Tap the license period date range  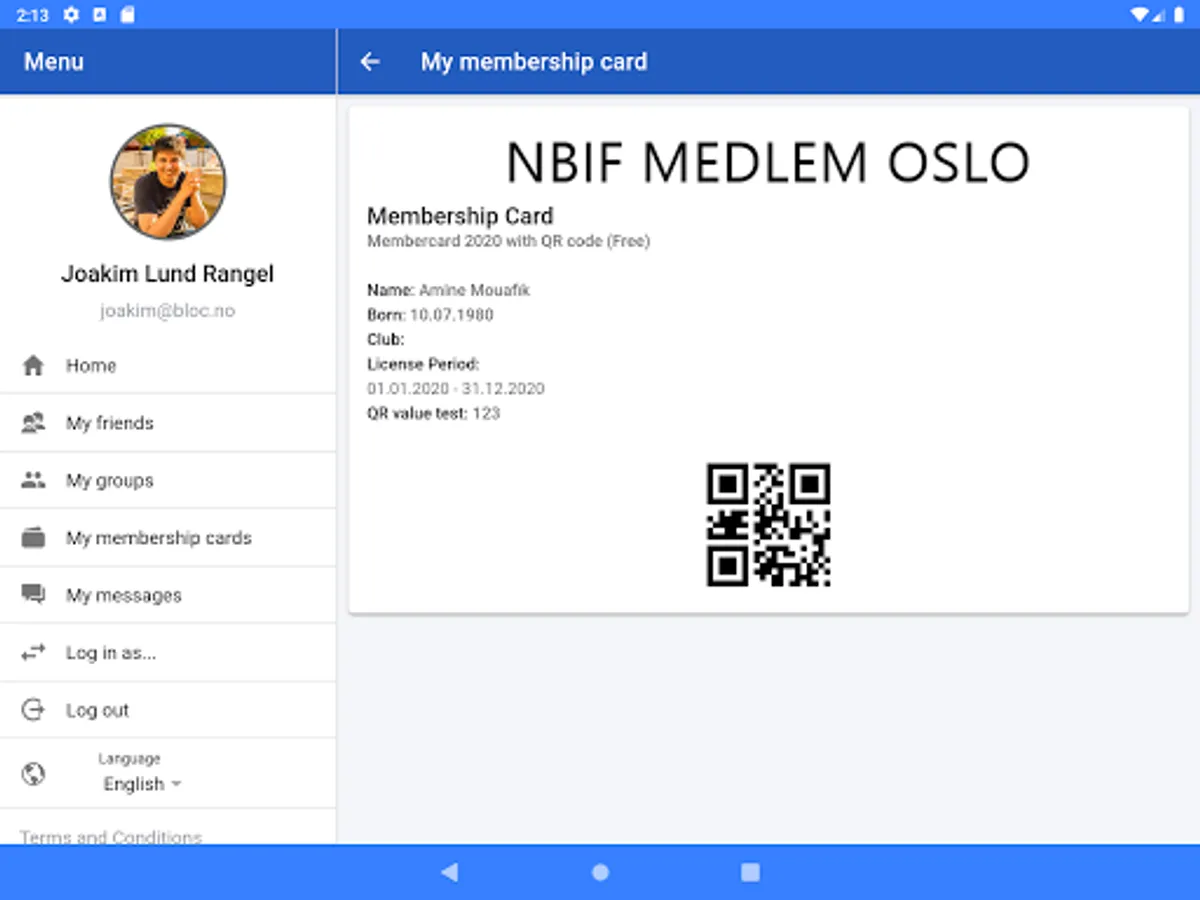pyautogui.click(x=455, y=389)
